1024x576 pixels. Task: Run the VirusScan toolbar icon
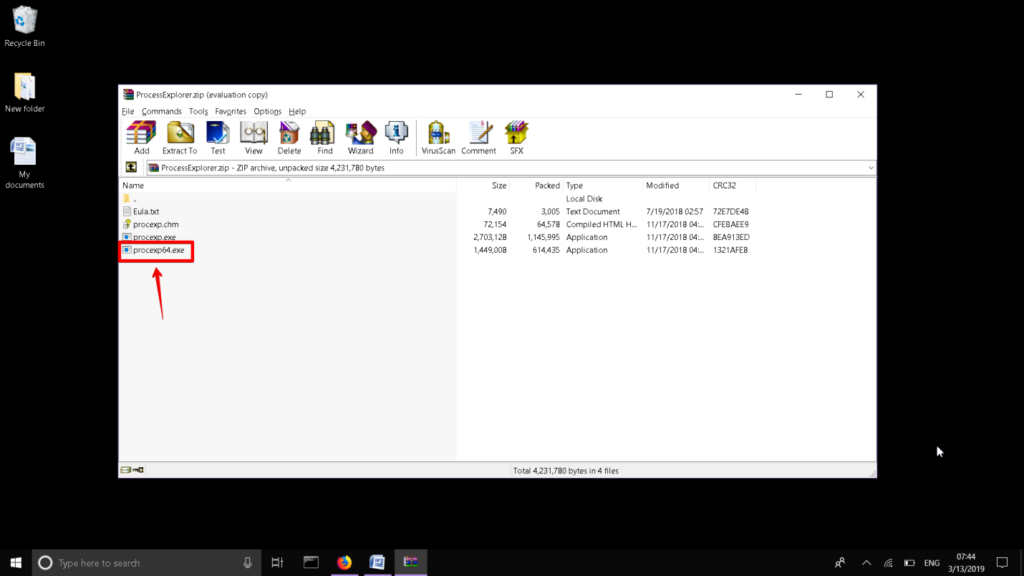click(438, 138)
